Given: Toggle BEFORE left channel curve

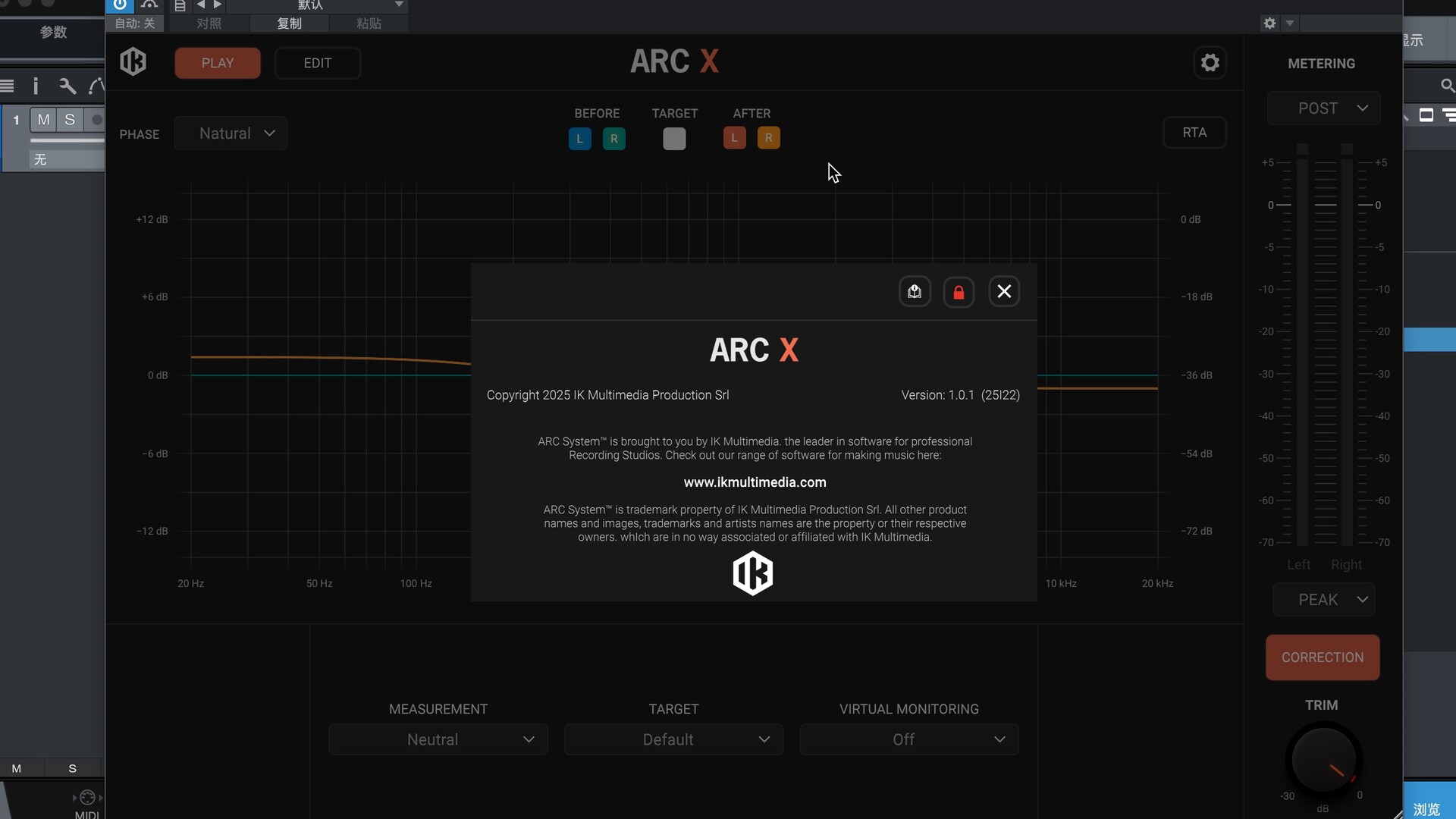Looking at the screenshot, I should click(579, 139).
